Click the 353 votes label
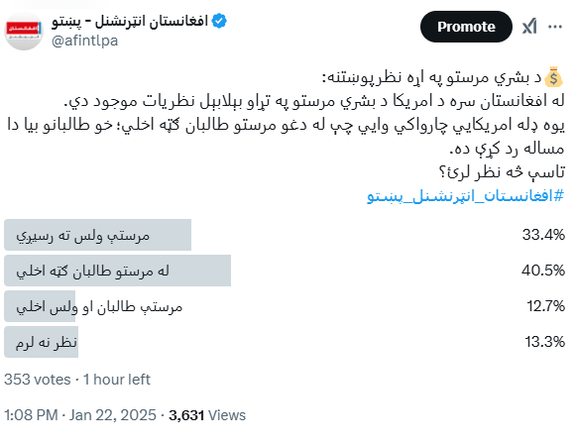The height and width of the screenshot is (432, 576). (37, 379)
